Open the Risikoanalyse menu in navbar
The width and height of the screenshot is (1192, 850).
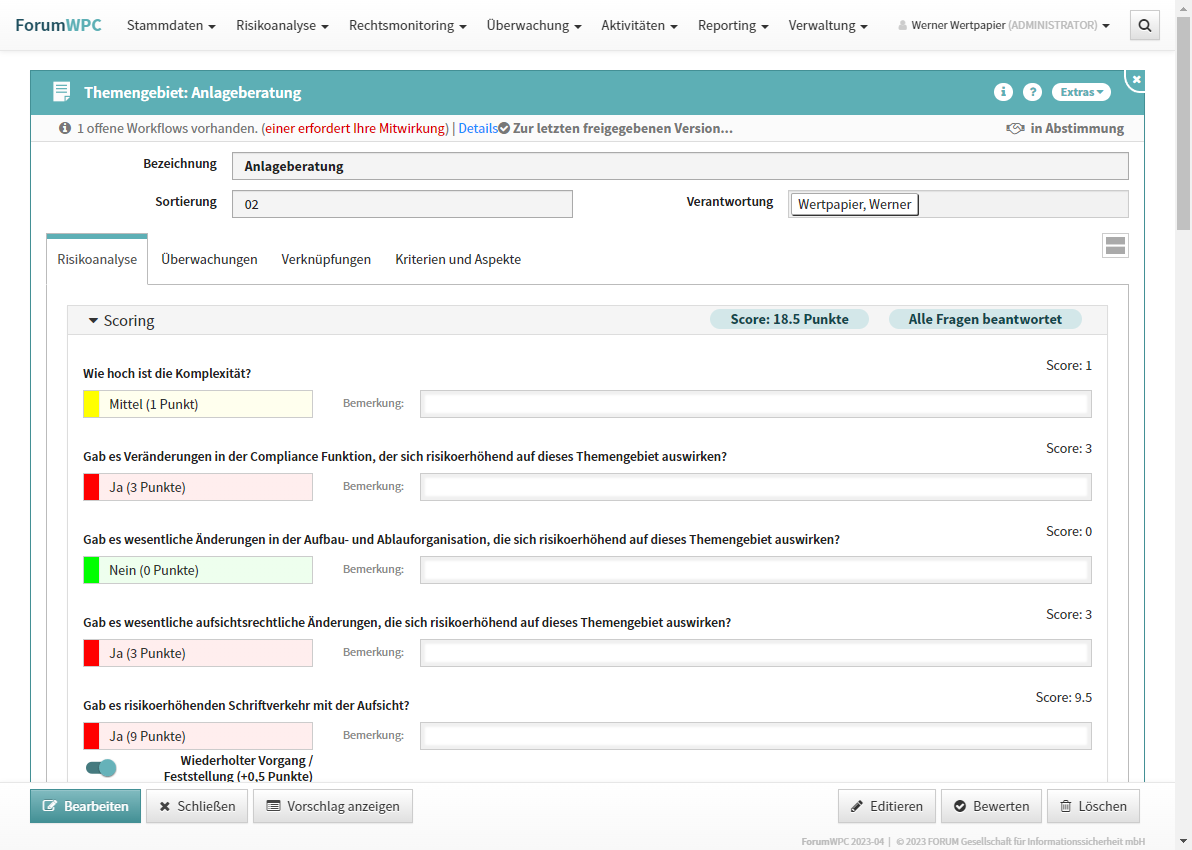282,25
